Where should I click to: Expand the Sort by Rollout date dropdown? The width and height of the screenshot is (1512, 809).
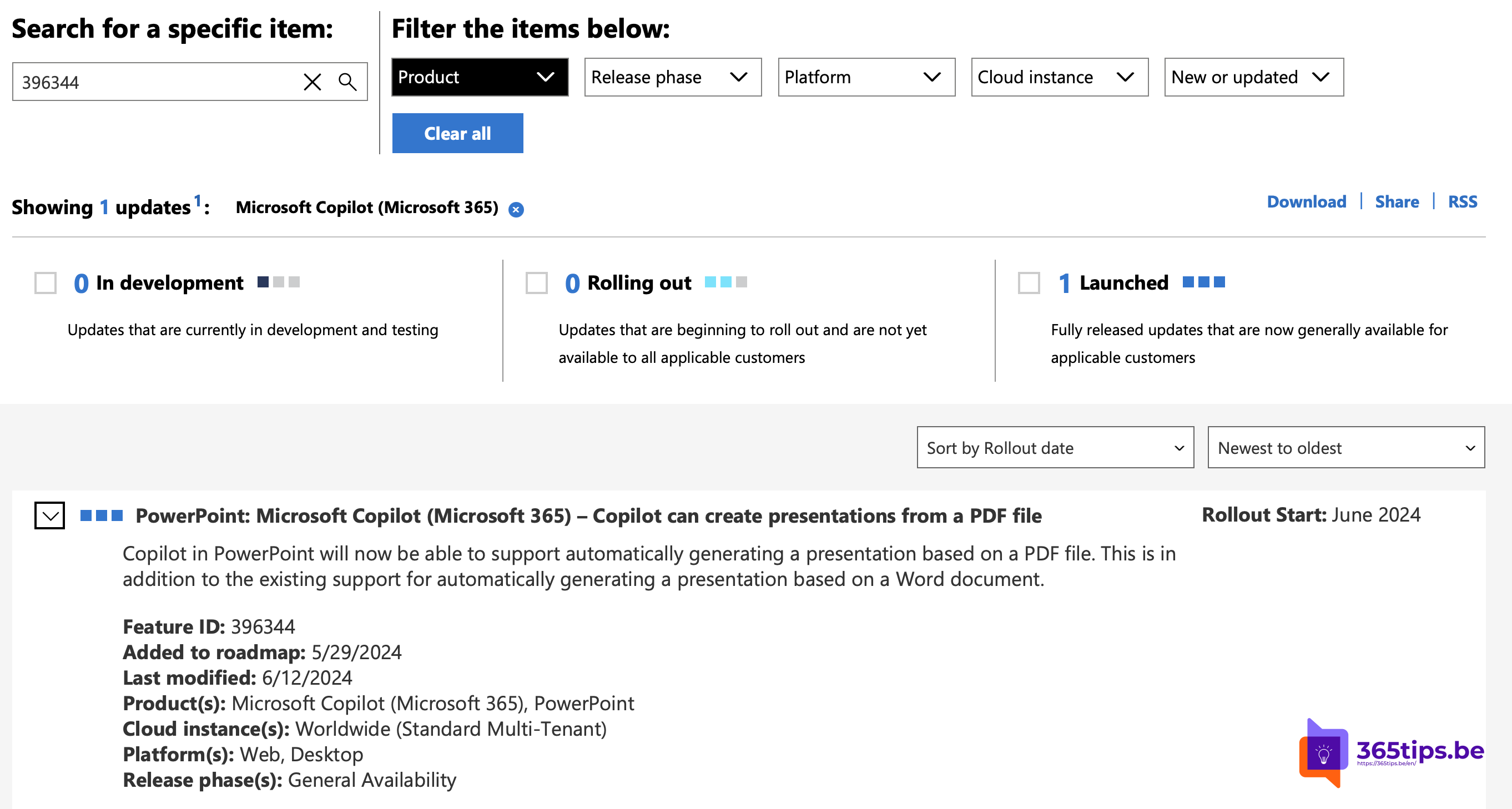(1055, 448)
